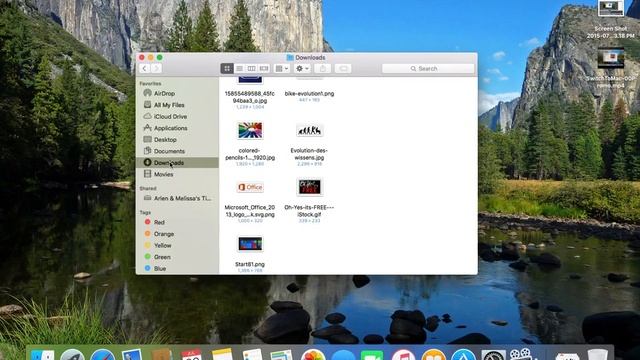Open iBooks from the Dock
This screenshot has width=640, height=360.
point(433,355)
